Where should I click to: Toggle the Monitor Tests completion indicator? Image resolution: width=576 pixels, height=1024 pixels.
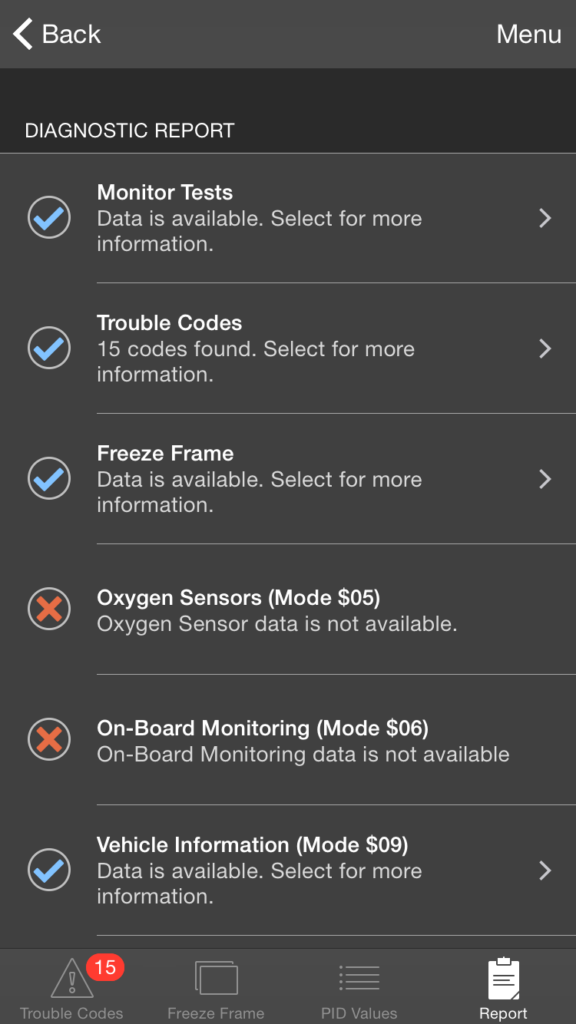pyautogui.click(x=48, y=218)
